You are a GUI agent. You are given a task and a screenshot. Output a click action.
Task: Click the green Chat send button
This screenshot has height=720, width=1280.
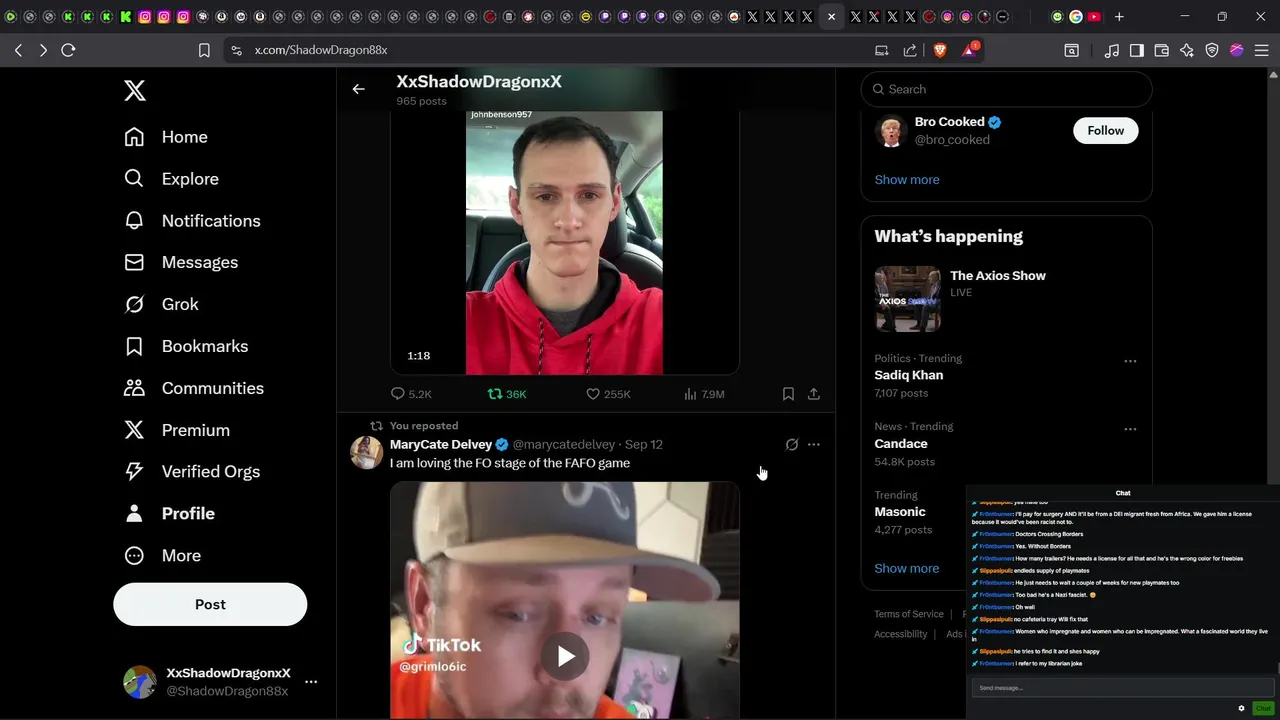(x=1262, y=708)
